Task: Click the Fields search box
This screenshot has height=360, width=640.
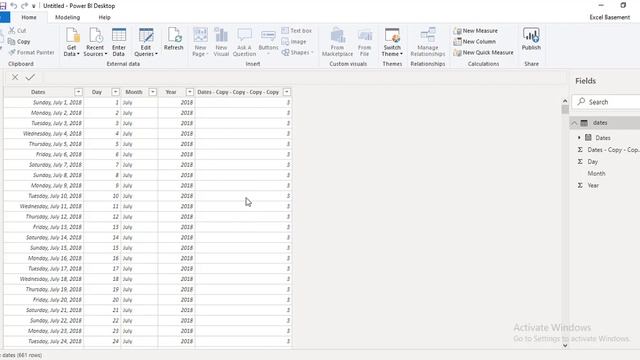Action: 607,102
